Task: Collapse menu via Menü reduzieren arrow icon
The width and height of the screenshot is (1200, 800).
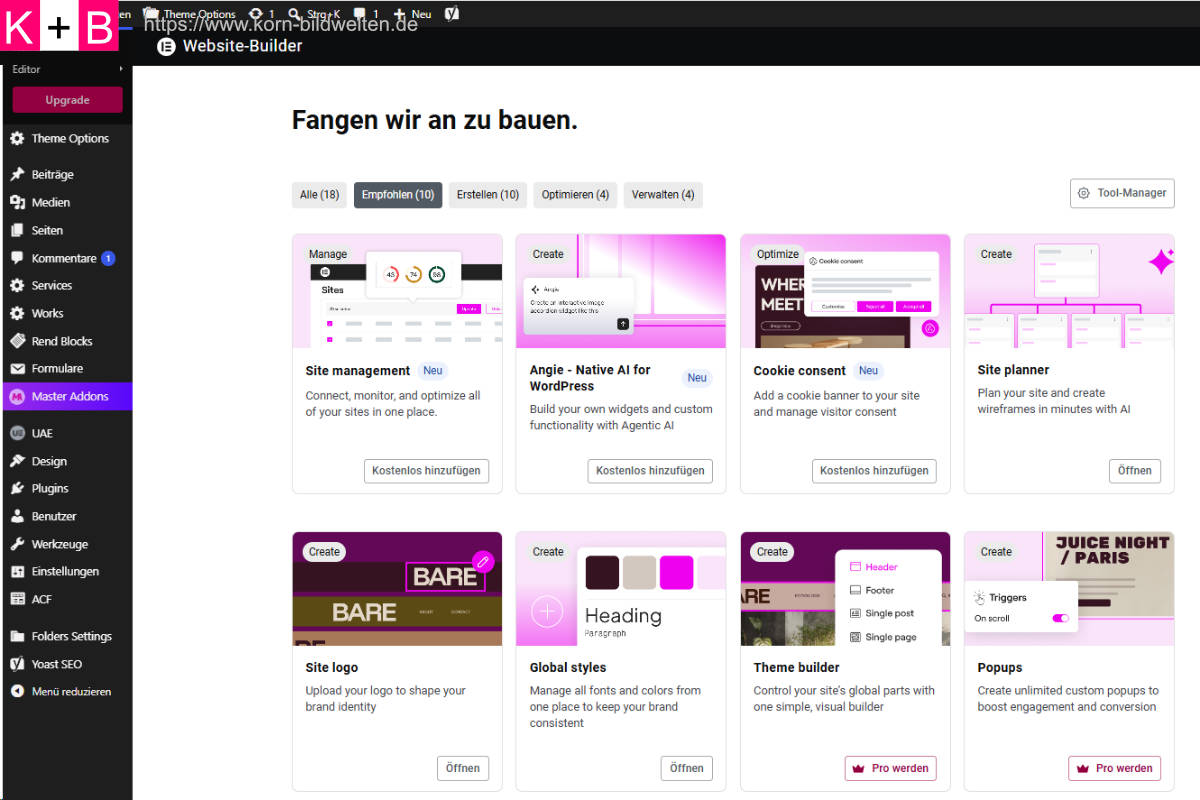Action: click(17, 691)
